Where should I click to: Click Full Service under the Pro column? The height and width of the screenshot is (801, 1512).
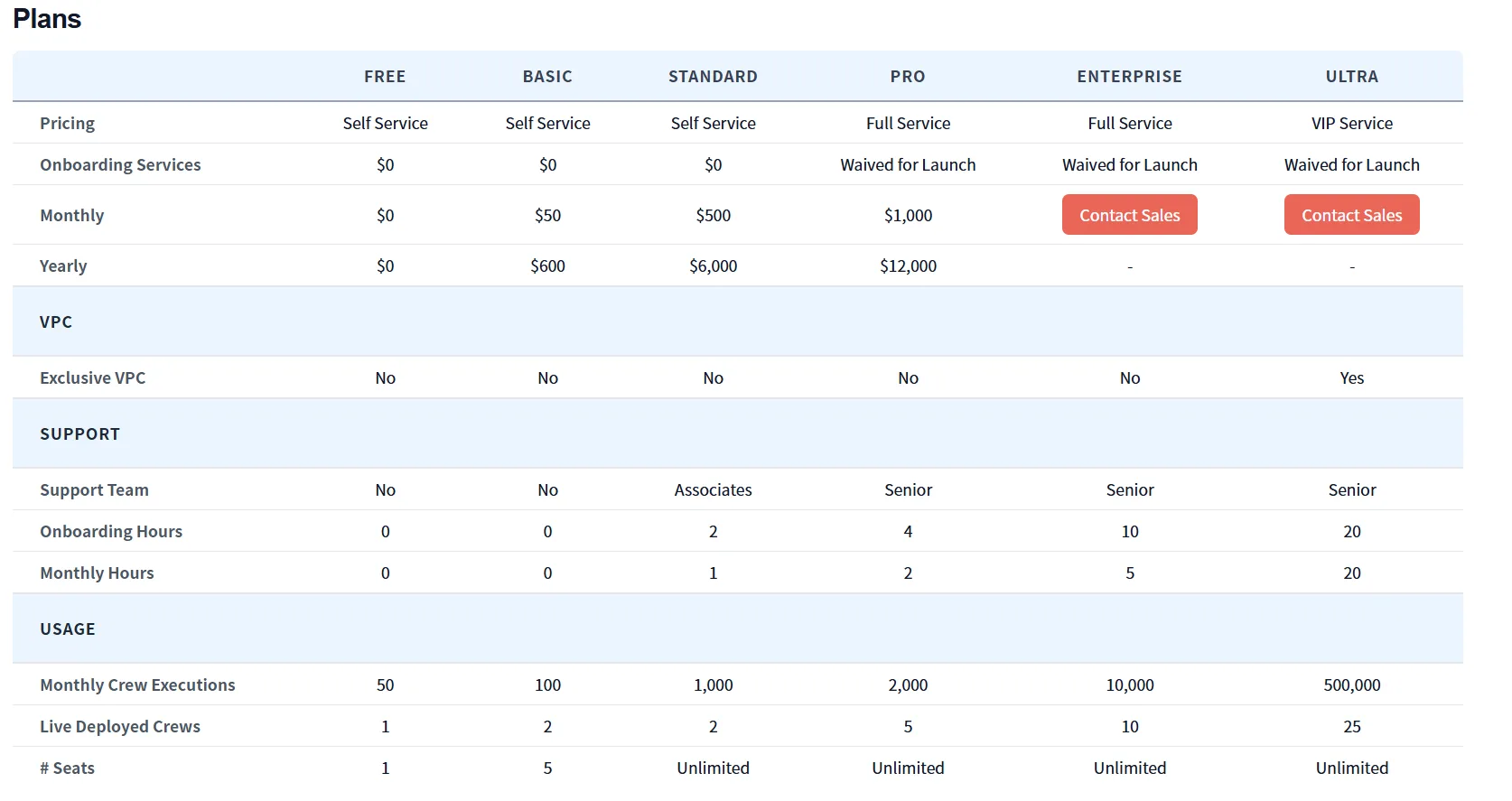click(908, 124)
